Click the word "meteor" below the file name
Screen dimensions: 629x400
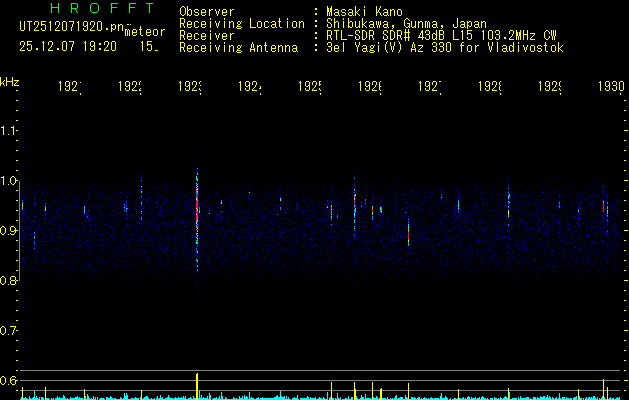145,32
